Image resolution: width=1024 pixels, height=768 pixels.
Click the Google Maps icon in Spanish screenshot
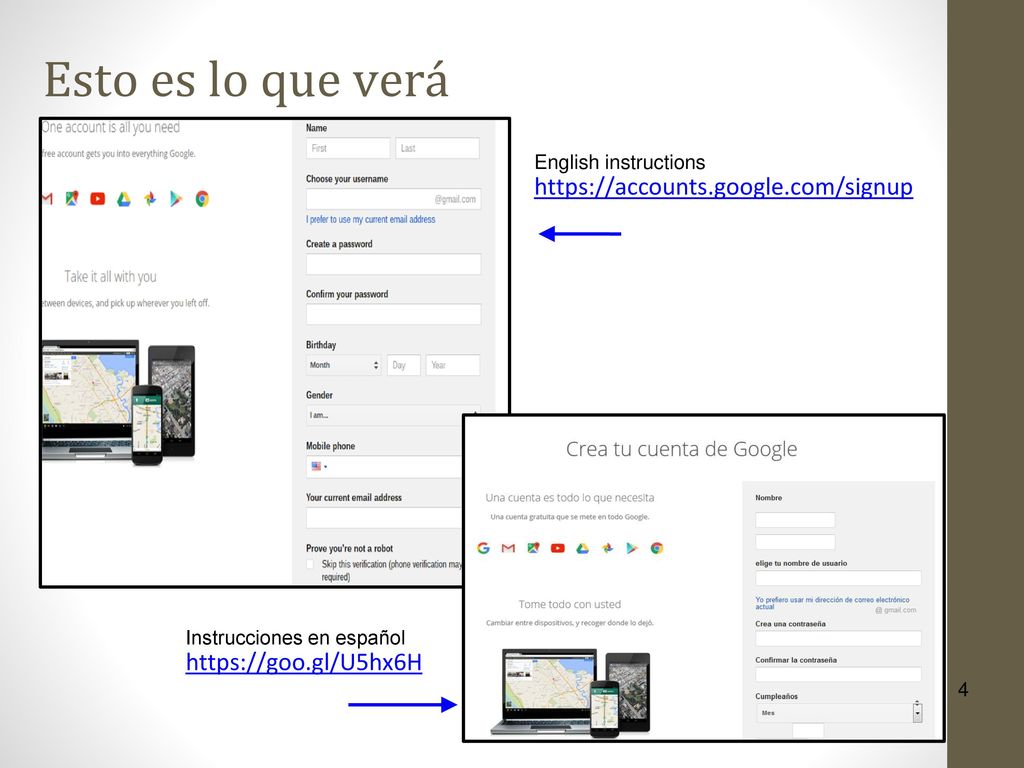tap(533, 548)
